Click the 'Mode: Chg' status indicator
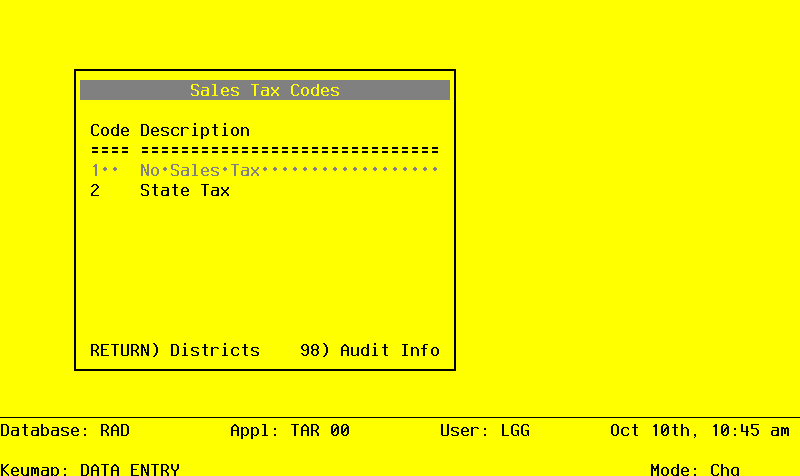This screenshot has height=476, width=800. coord(694,469)
